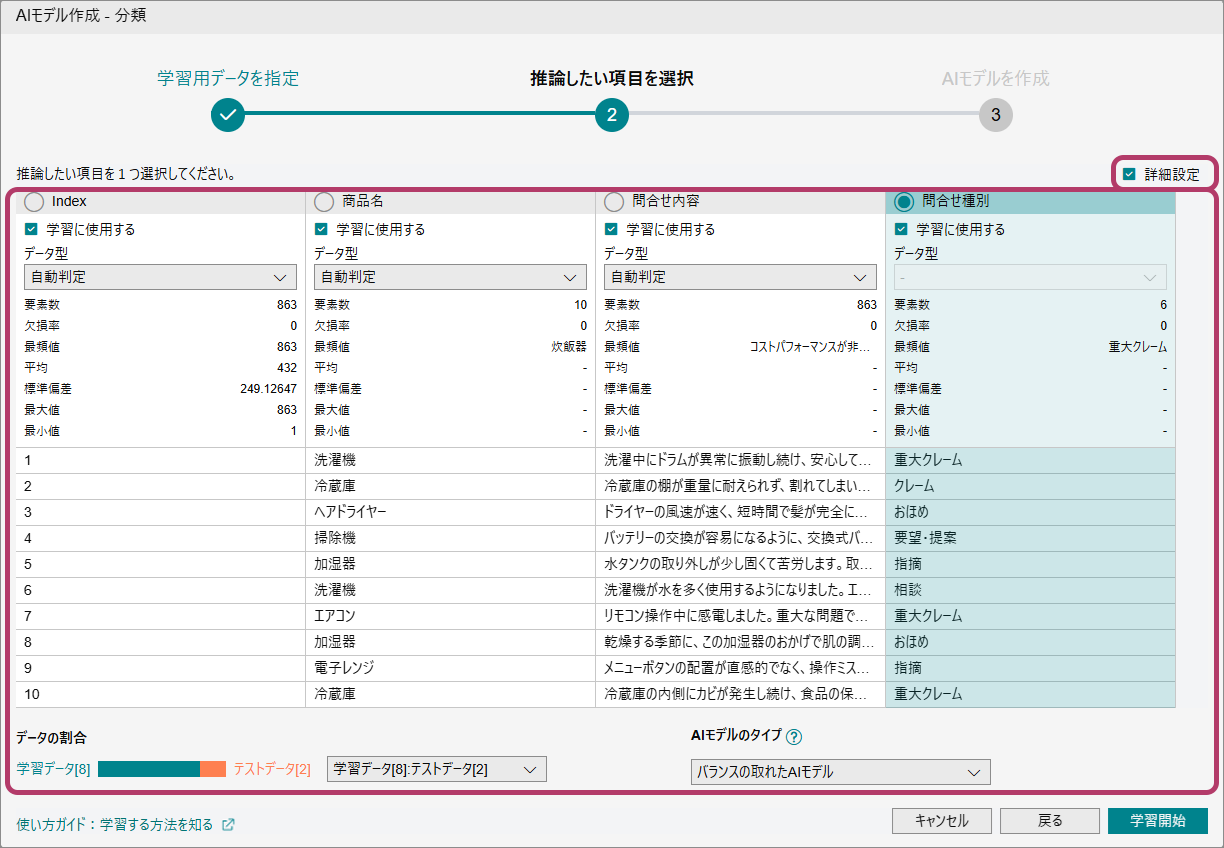Click the 推論したい項目を選択 step label
1224x848 pixels.
coord(612,78)
